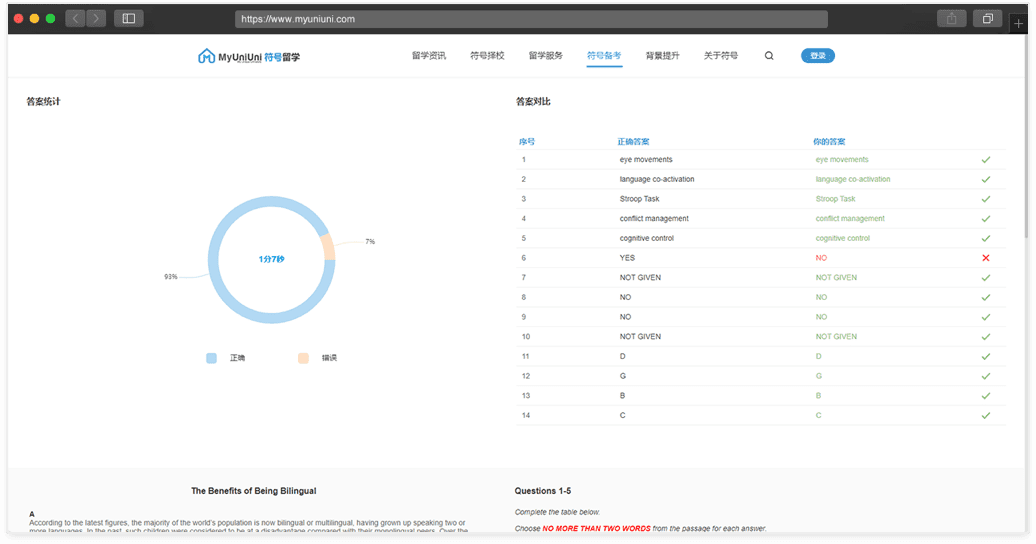1036x544 pixels.
Task: Toggle the 错误 legend orange swatch
Action: point(303,357)
